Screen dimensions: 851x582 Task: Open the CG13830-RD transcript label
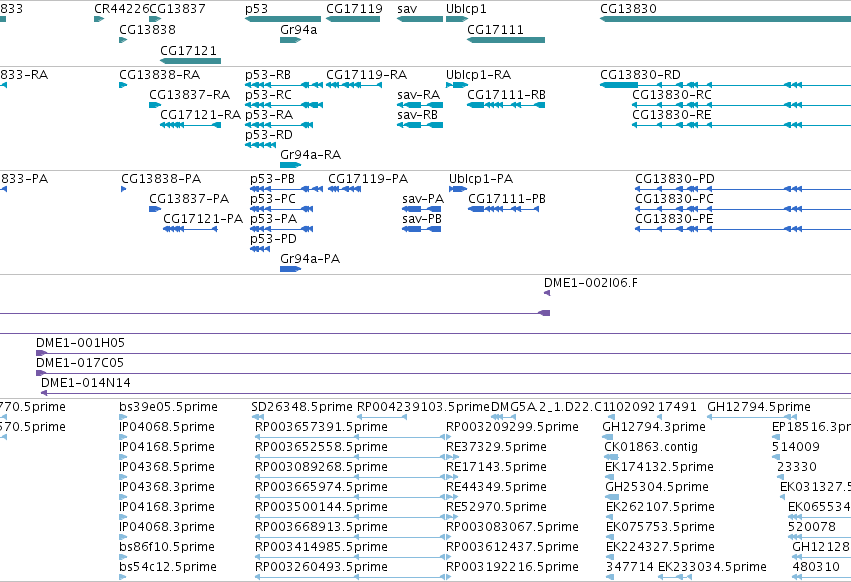coord(640,75)
